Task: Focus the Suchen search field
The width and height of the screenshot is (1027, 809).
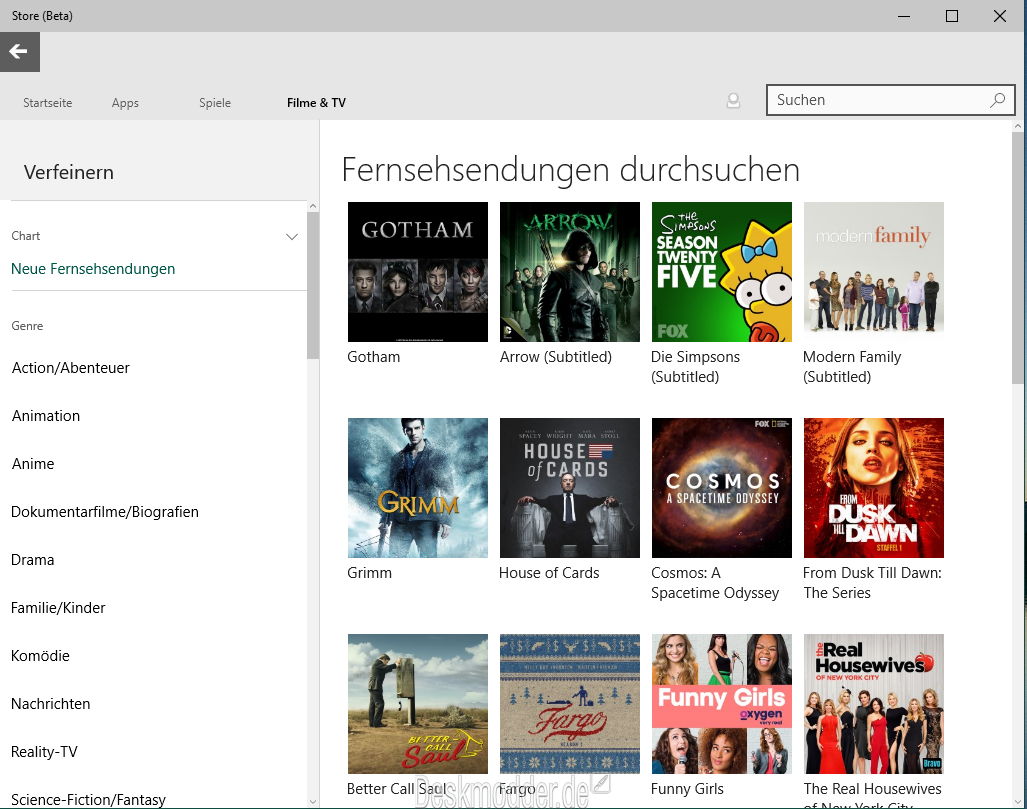Action: coord(891,100)
